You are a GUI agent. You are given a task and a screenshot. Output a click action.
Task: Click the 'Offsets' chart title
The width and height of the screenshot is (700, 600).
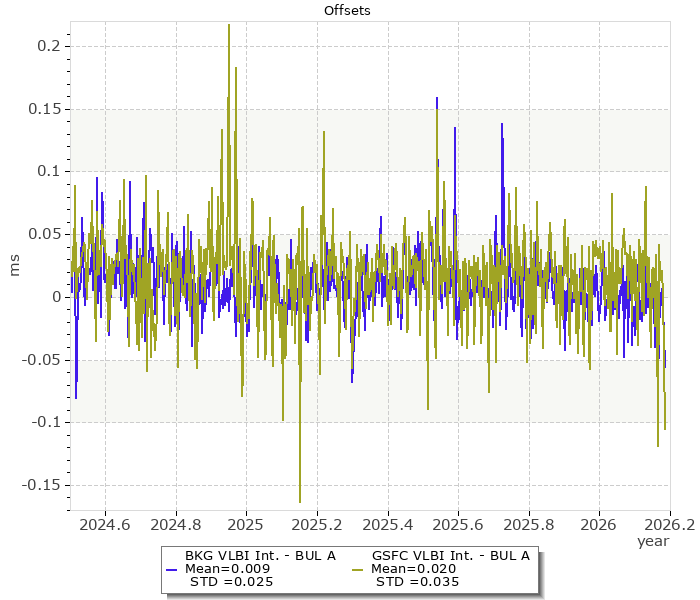click(348, 10)
